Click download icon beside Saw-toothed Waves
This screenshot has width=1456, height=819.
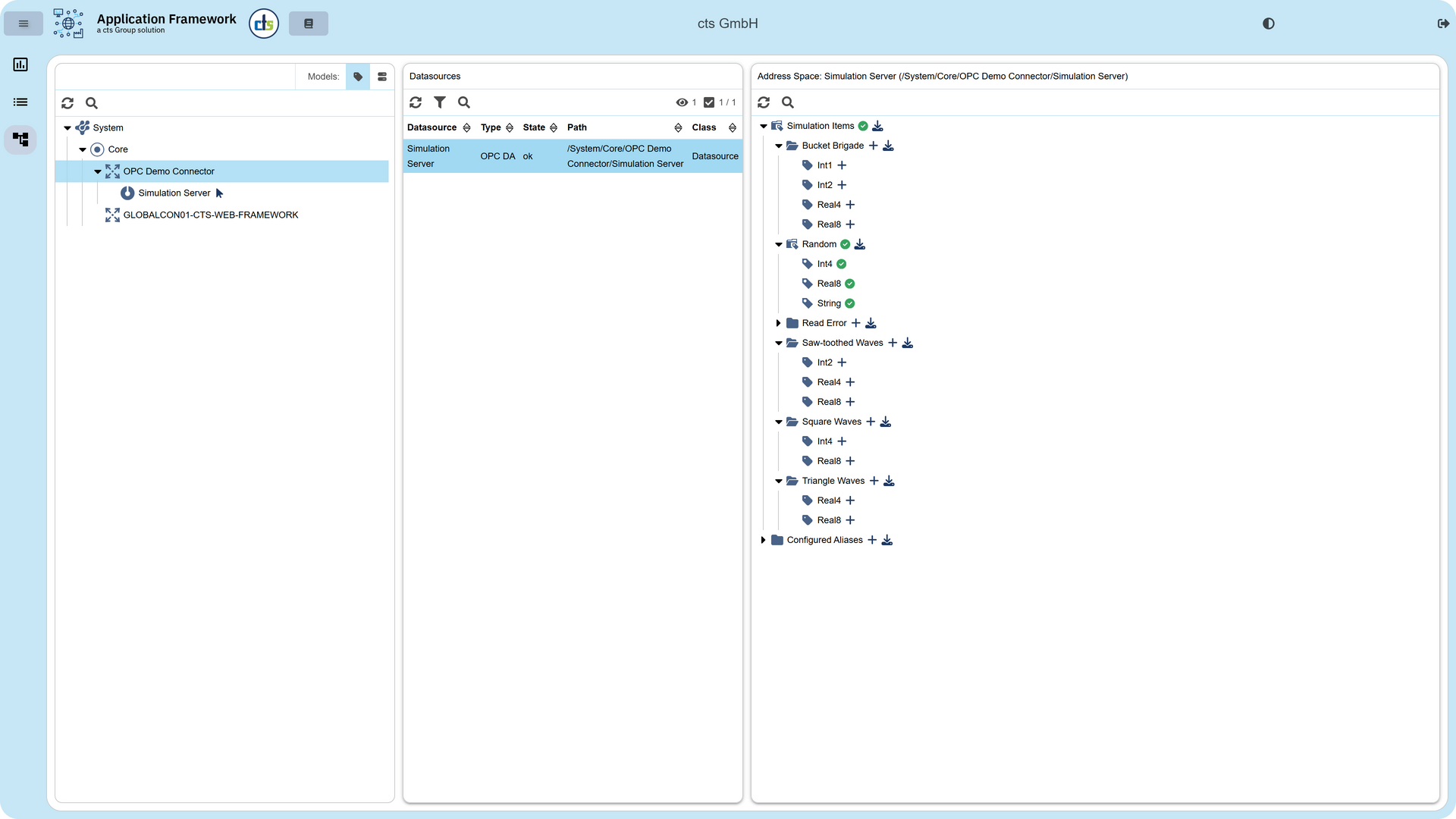(908, 343)
